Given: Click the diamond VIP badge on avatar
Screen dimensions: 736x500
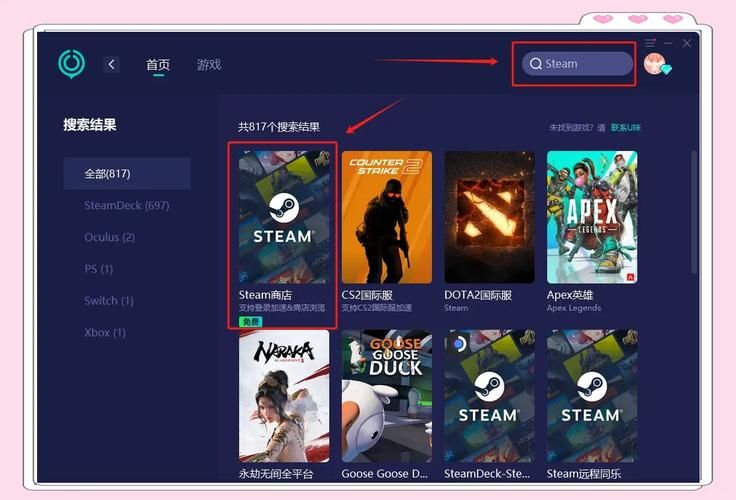Looking at the screenshot, I should coord(666,69).
